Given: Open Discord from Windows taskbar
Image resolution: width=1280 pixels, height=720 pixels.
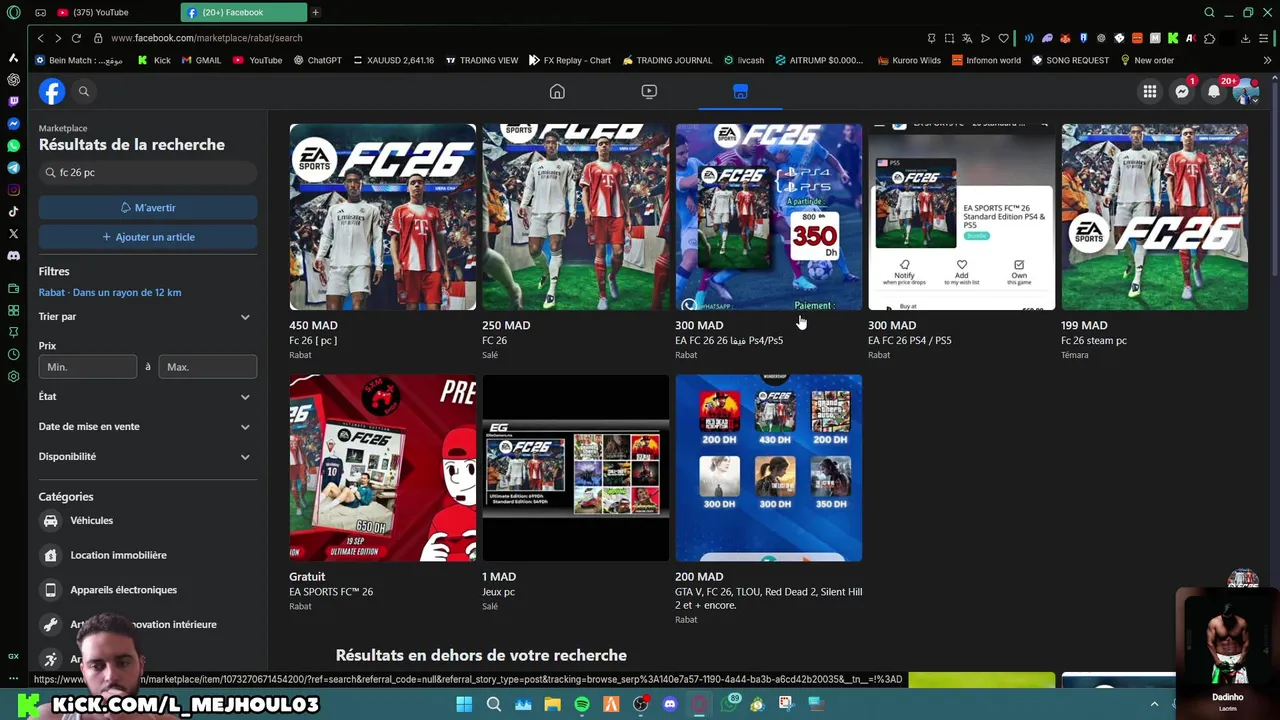Looking at the screenshot, I should (x=670, y=704).
